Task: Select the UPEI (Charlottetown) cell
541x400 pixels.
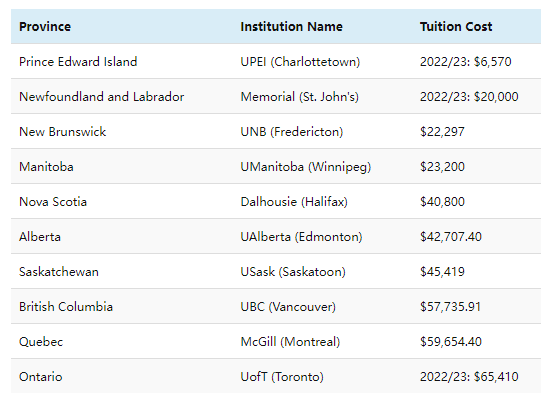Action: pyautogui.click(x=300, y=62)
